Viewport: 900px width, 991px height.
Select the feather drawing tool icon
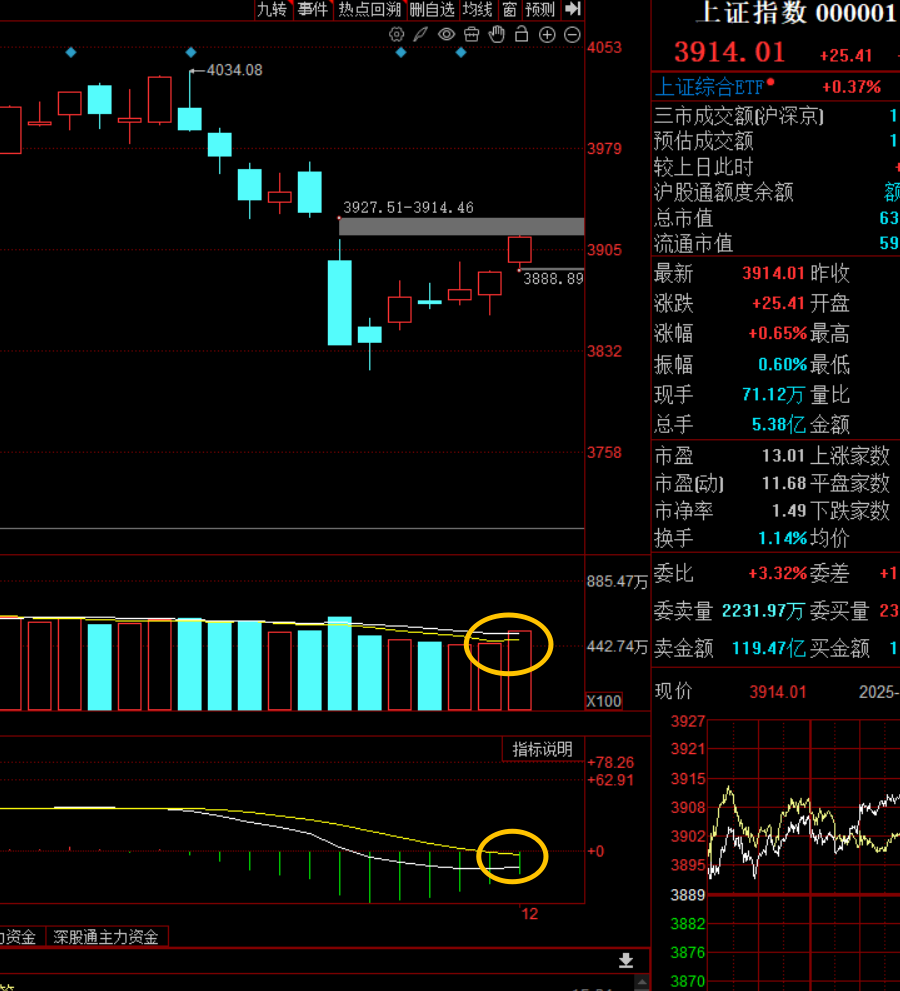[421, 35]
